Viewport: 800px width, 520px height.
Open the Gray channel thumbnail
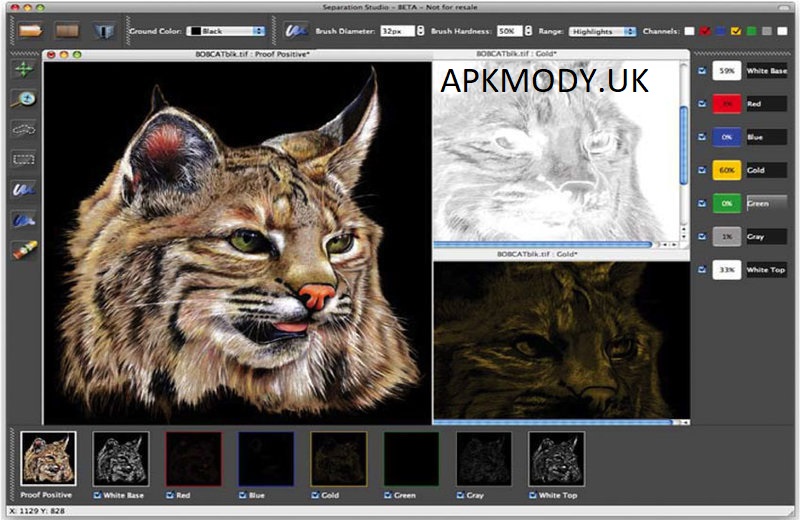pyautogui.click(x=484, y=458)
